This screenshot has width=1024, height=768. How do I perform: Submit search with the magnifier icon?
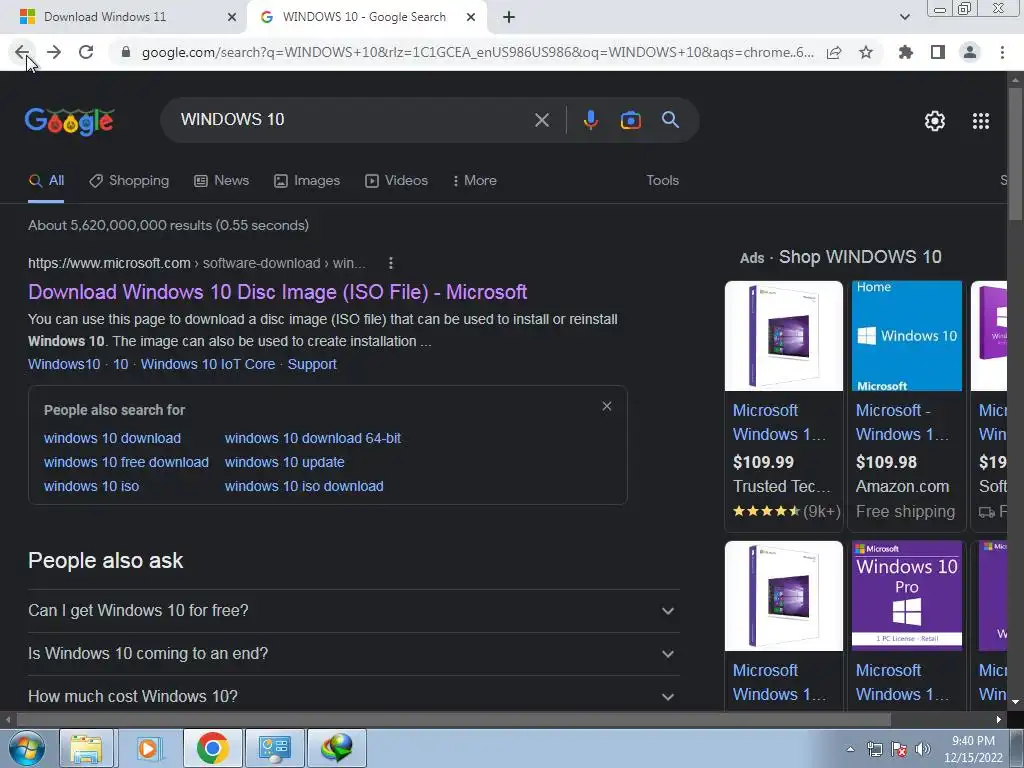pyautogui.click(x=670, y=120)
